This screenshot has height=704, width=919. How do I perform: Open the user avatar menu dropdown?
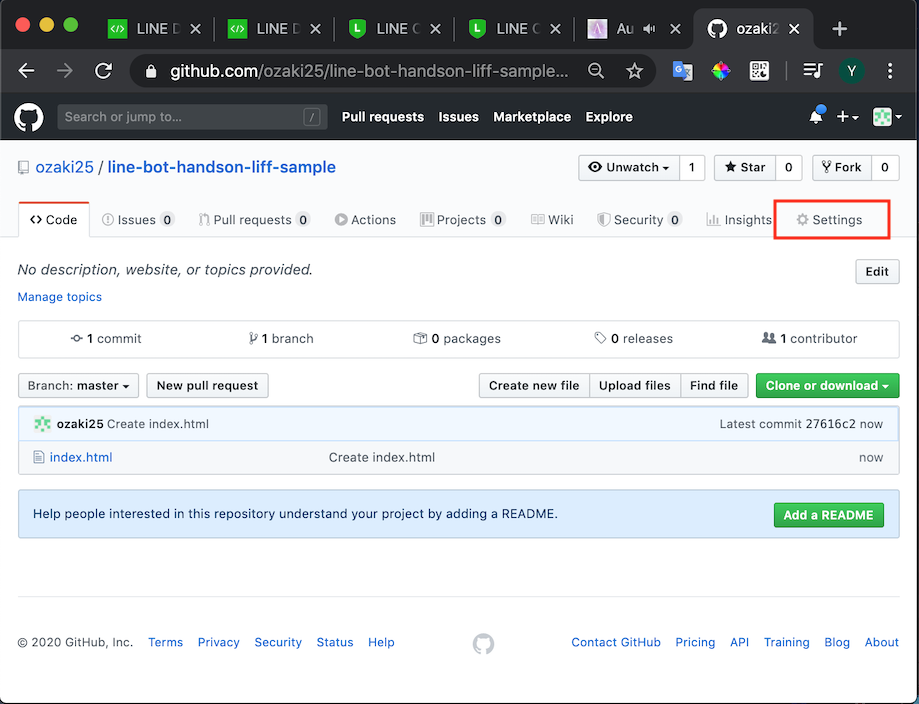887,117
